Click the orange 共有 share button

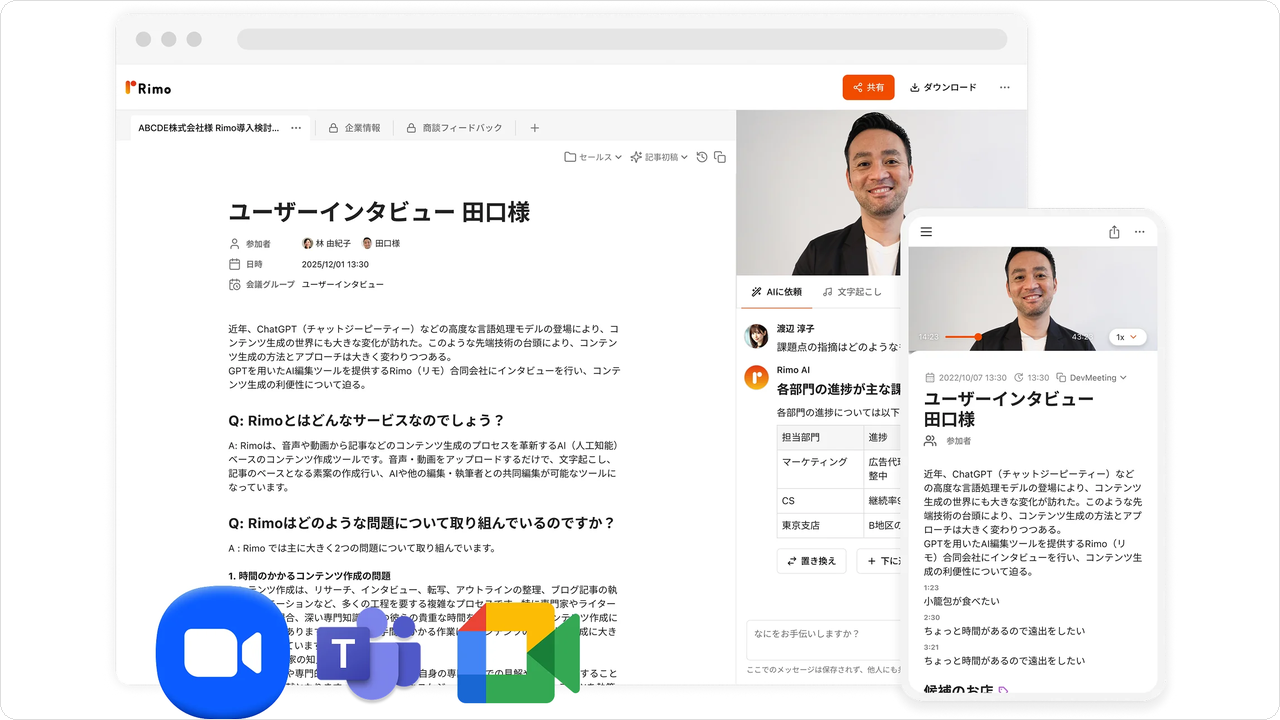[x=868, y=87]
